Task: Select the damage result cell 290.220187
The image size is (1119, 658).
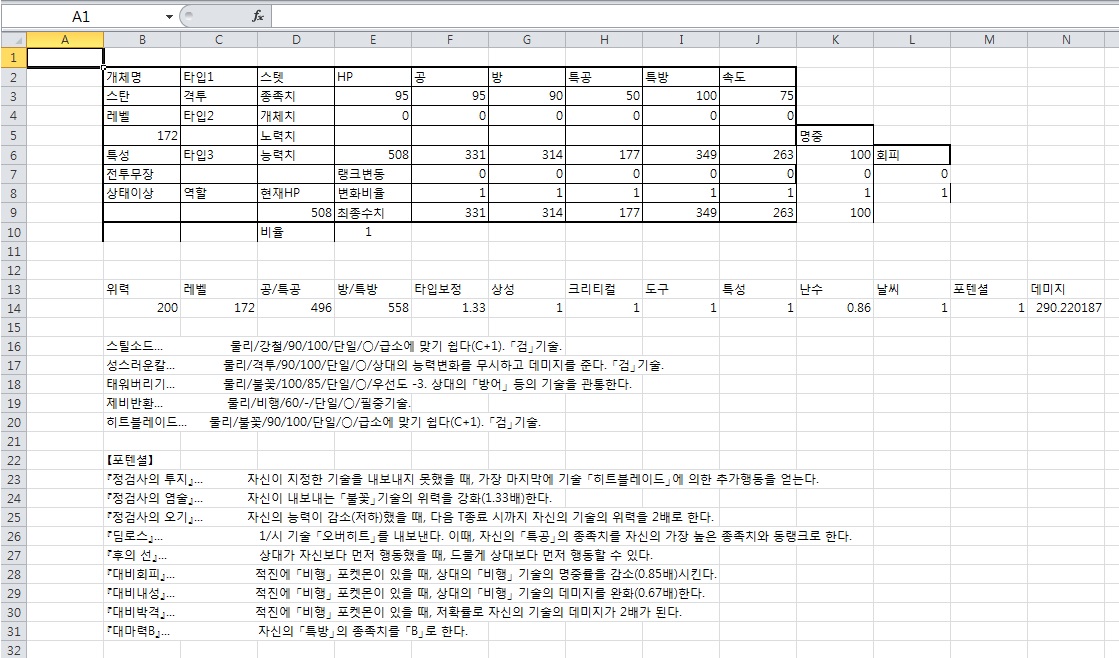Action: tap(1066, 308)
